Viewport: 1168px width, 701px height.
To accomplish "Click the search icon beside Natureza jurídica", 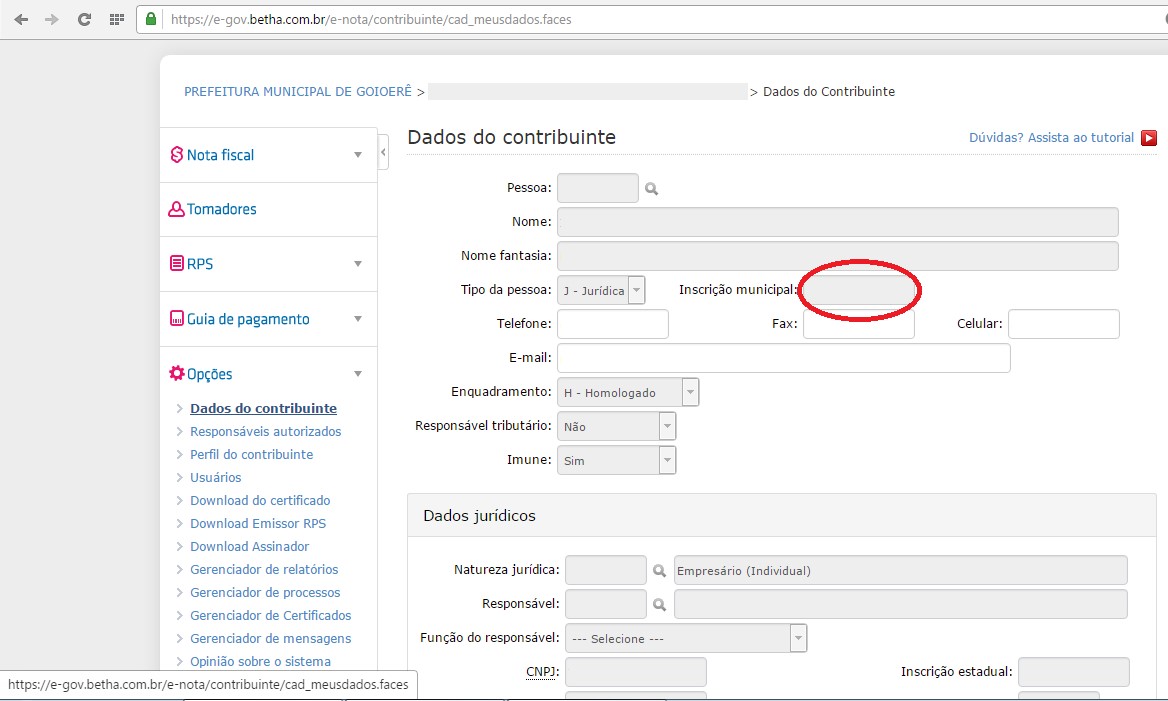I will click(x=660, y=571).
